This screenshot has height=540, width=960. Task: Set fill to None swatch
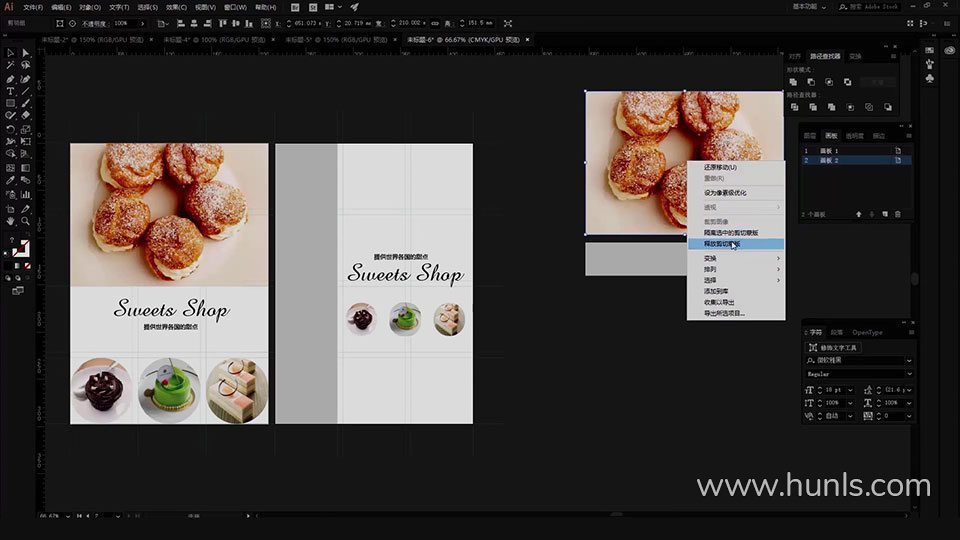pyautogui.click(x=28, y=266)
